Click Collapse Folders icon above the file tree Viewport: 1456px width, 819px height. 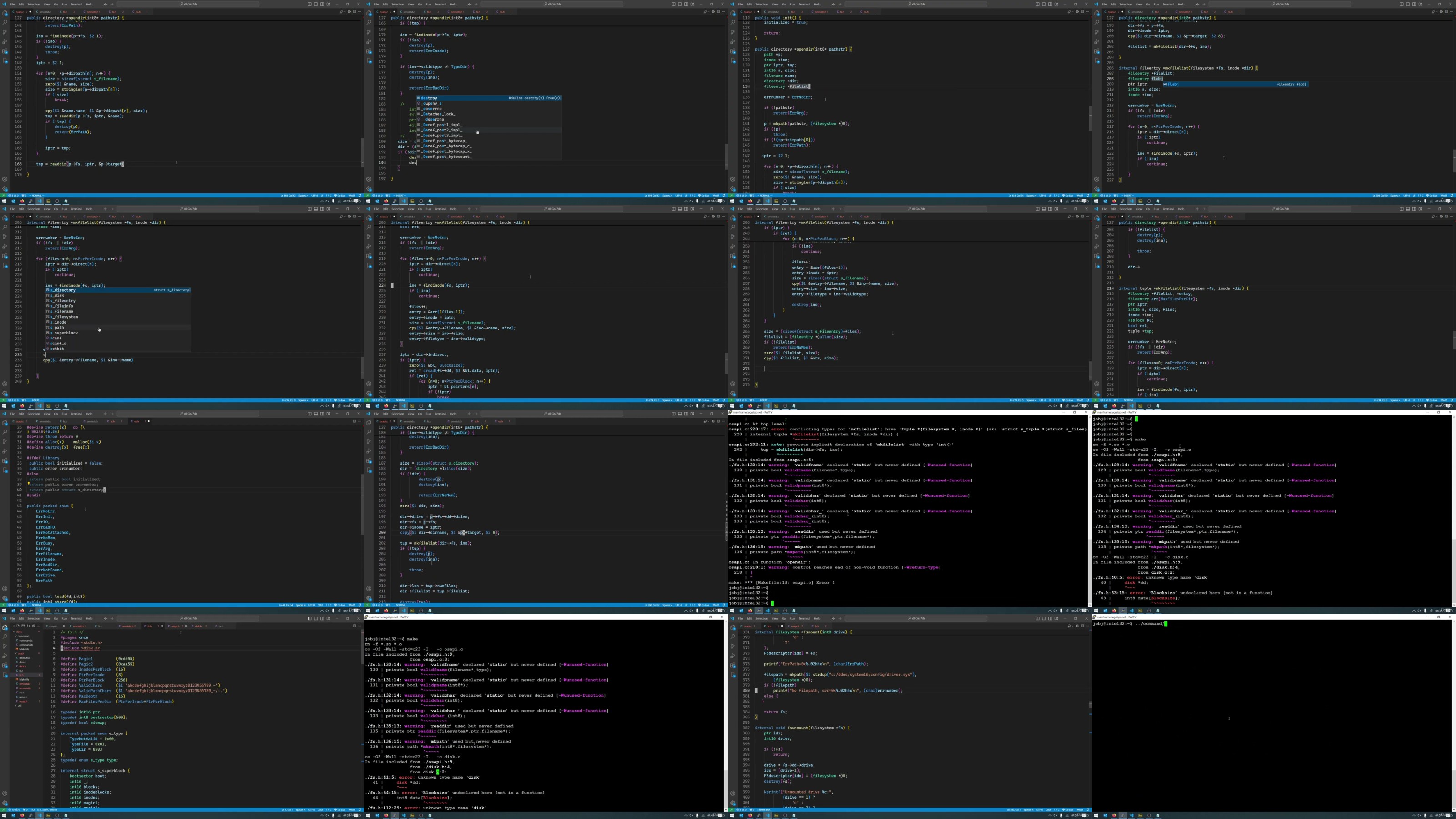click(x=33, y=626)
